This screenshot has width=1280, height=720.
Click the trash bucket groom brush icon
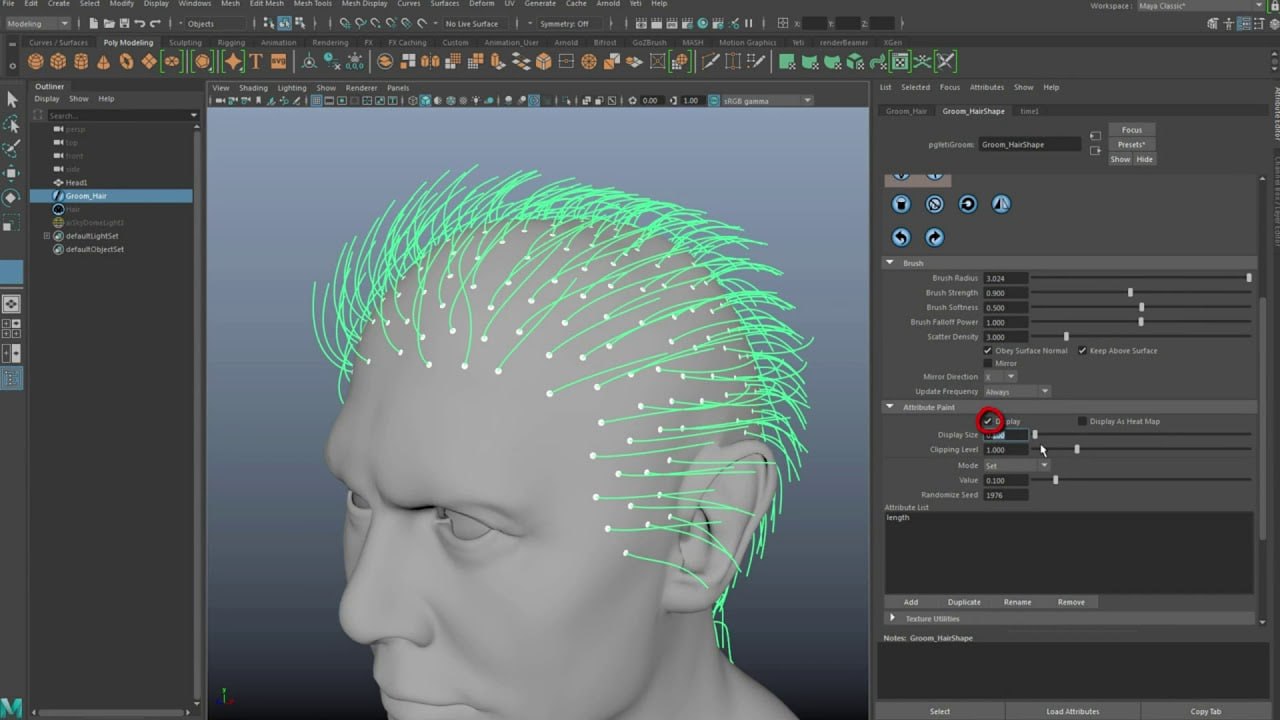point(901,204)
